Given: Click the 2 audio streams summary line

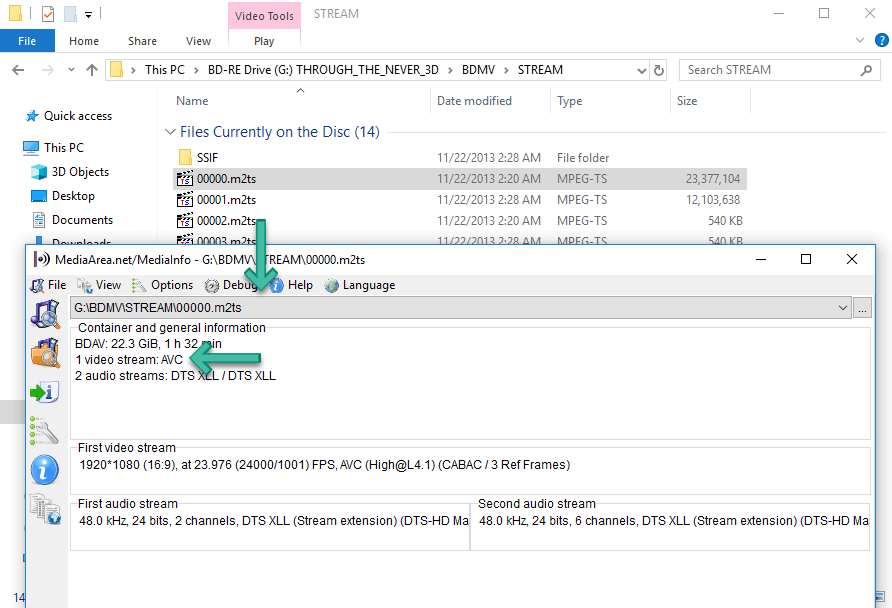Looking at the screenshot, I should 175,375.
